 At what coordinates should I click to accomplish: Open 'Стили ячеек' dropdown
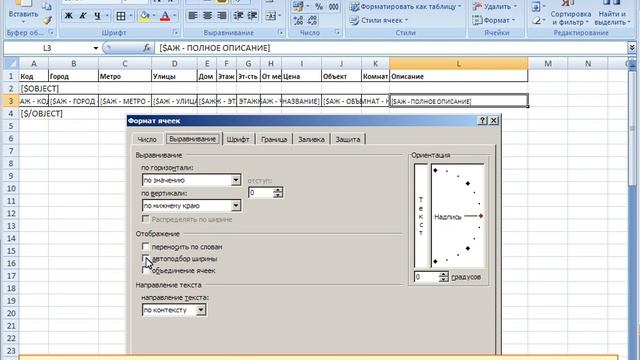379,20
